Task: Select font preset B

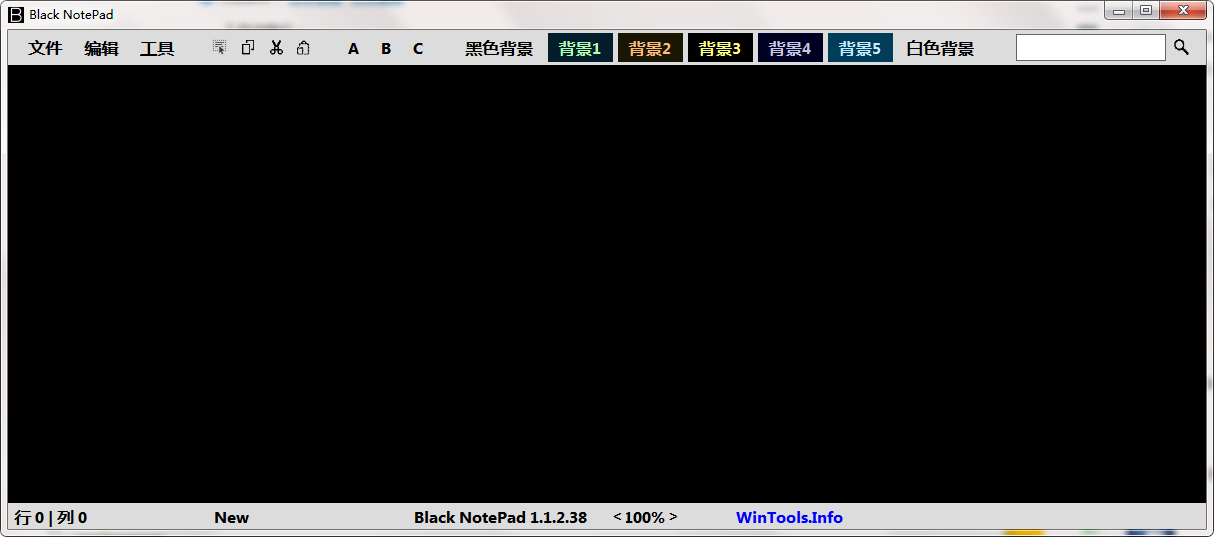Action: pyautogui.click(x=386, y=49)
